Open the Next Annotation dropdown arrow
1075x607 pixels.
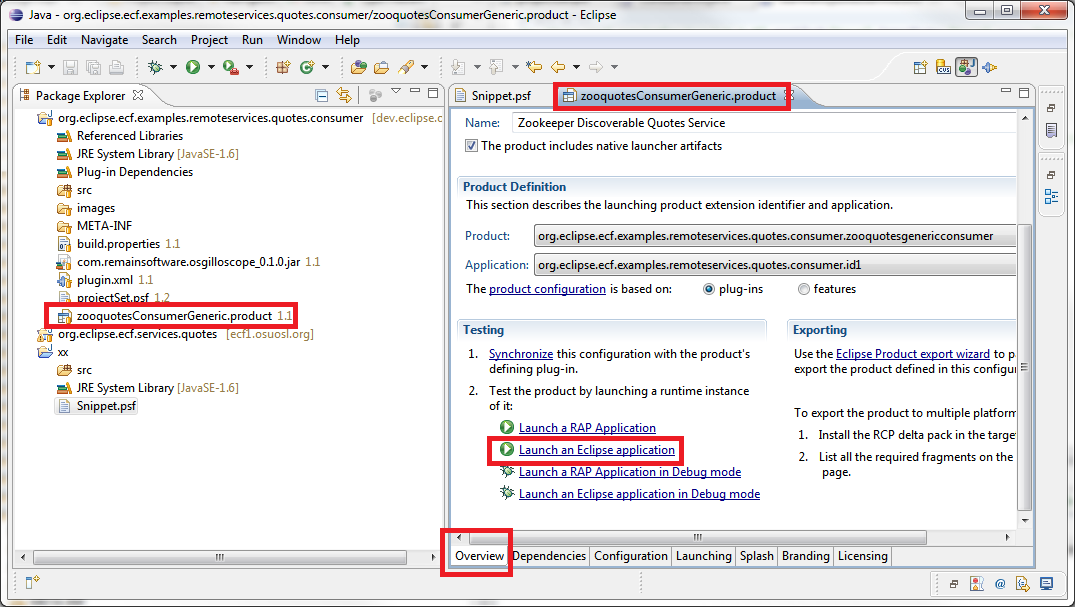pyautogui.click(x=477, y=67)
